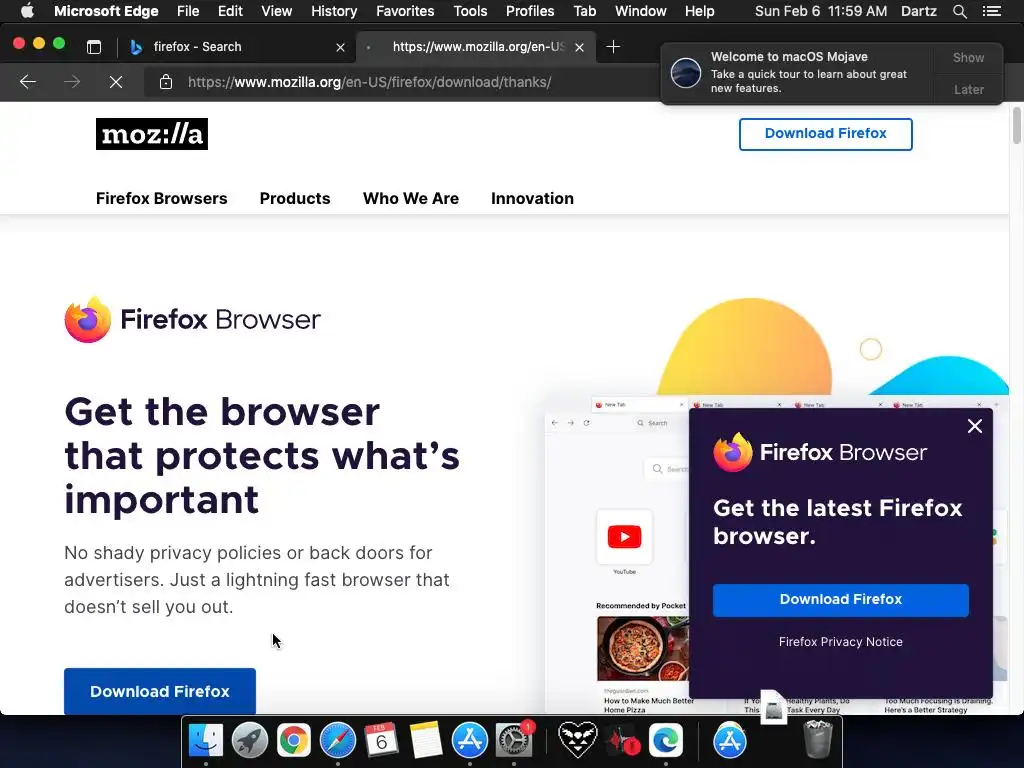The width and height of the screenshot is (1024, 768).
Task: Launch Google Chrome from the dock
Action: tap(294, 741)
